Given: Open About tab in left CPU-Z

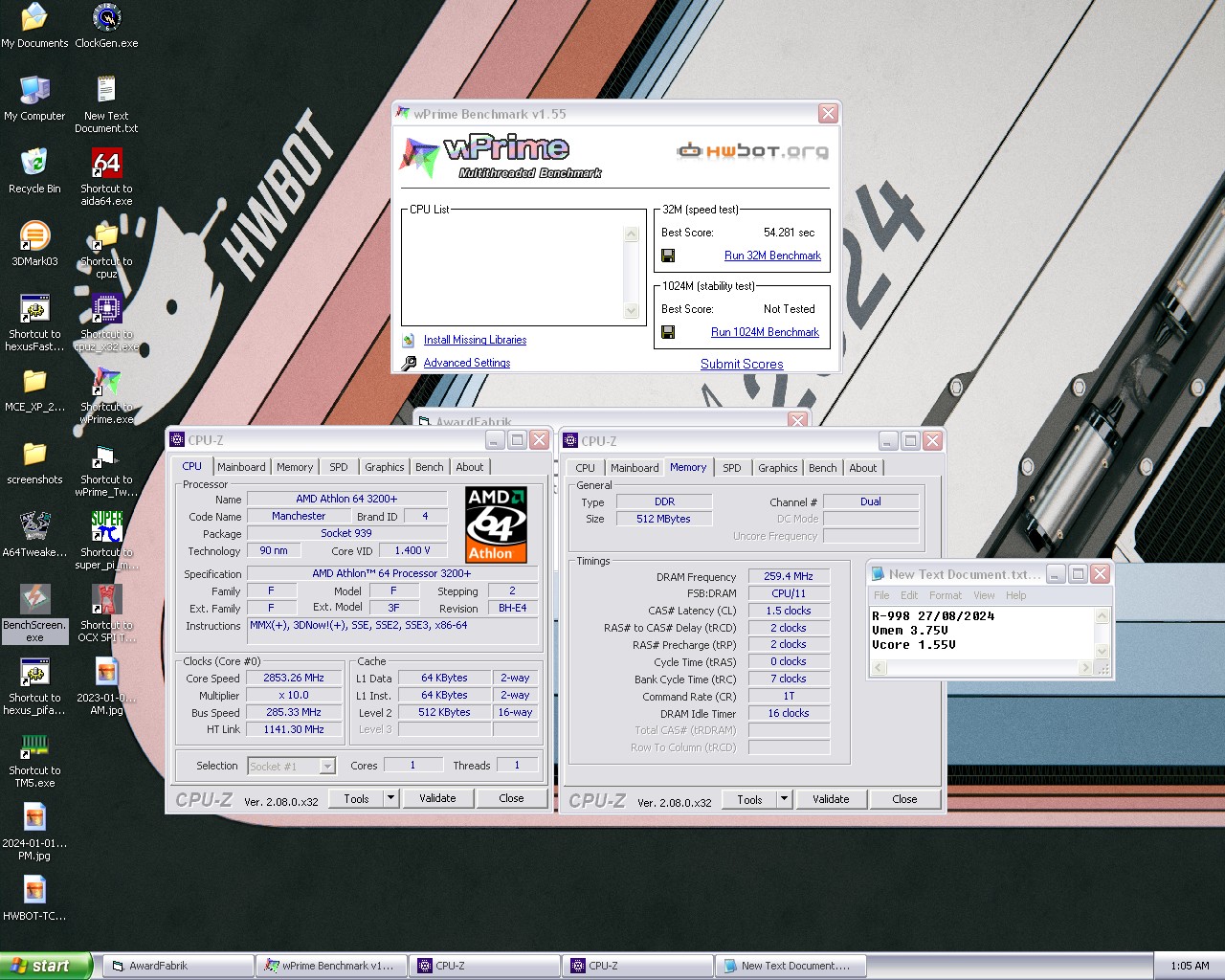Looking at the screenshot, I should pos(470,467).
